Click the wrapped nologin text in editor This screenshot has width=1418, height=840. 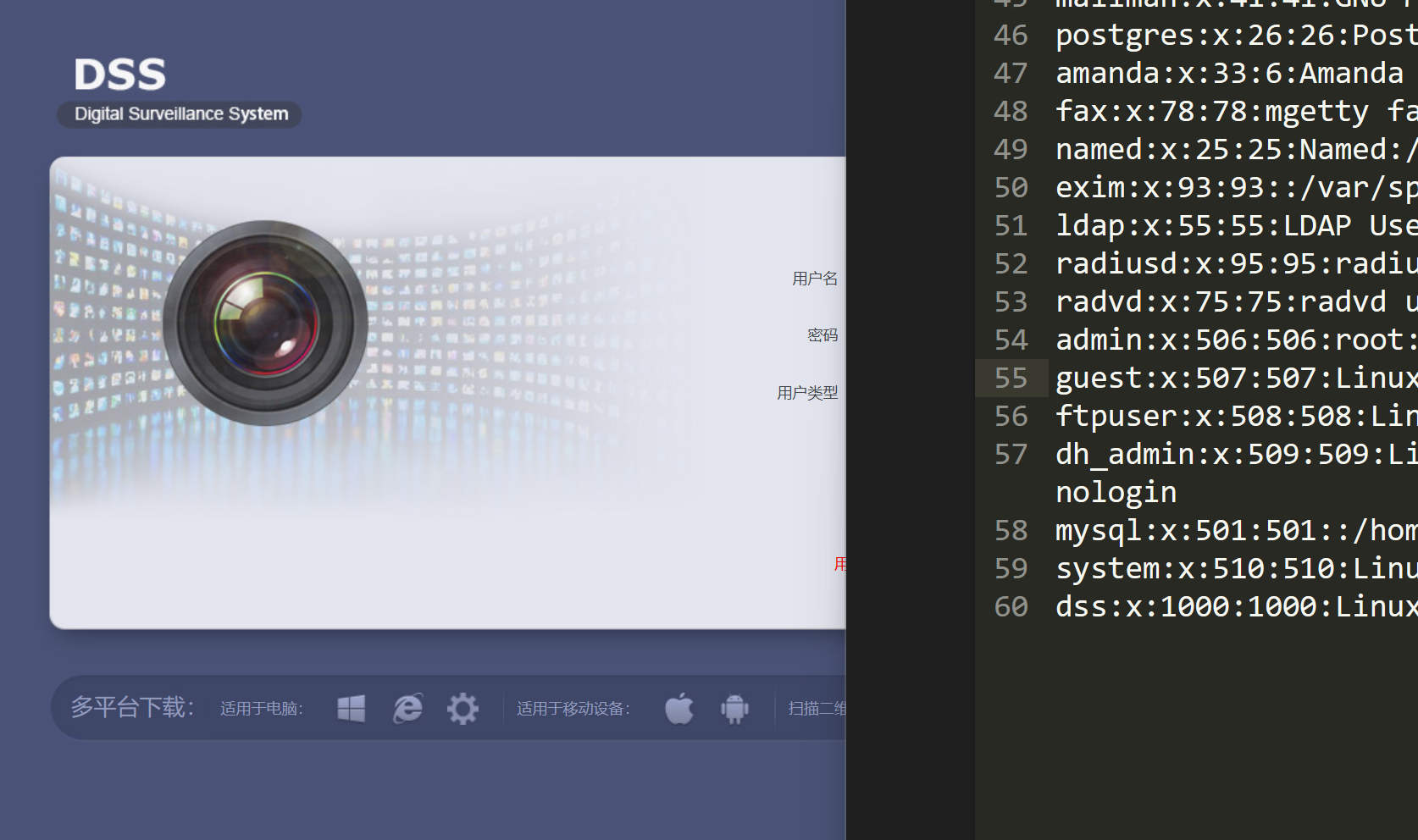pos(1116,492)
